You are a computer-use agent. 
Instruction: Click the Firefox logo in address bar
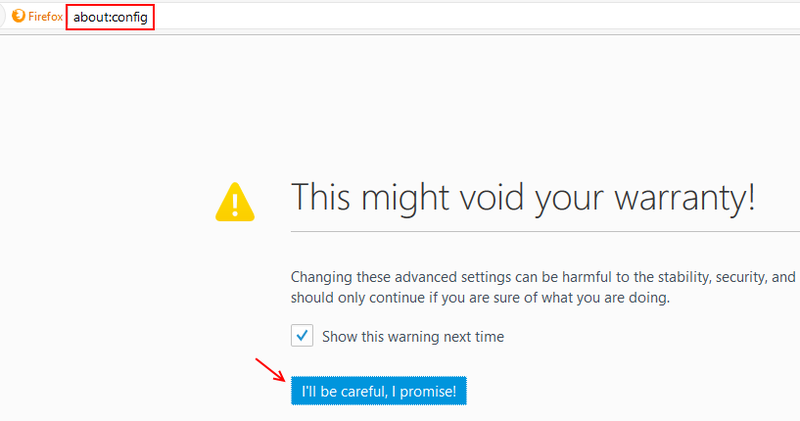pyautogui.click(x=18, y=16)
